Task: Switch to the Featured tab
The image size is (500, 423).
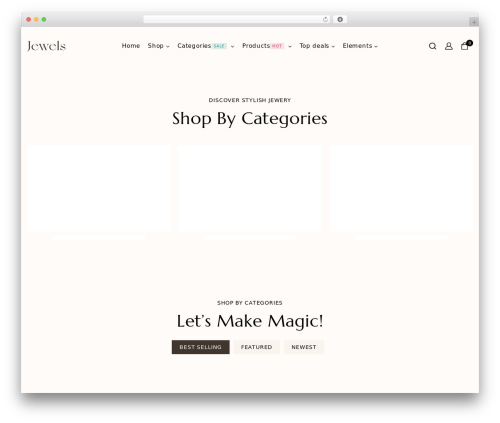Action: point(256,347)
